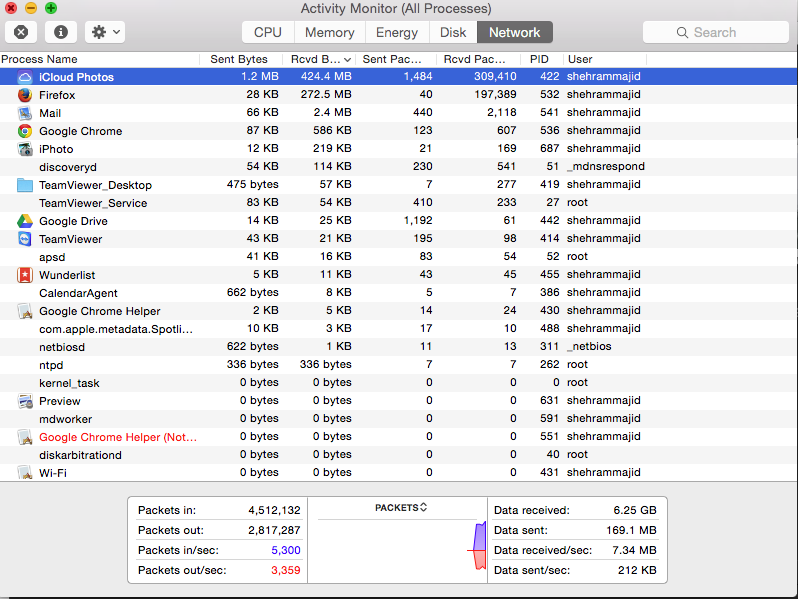The height and width of the screenshot is (599, 798).
Task: Click the Data received/sec 7.34 MB value
Action: click(634, 550)
